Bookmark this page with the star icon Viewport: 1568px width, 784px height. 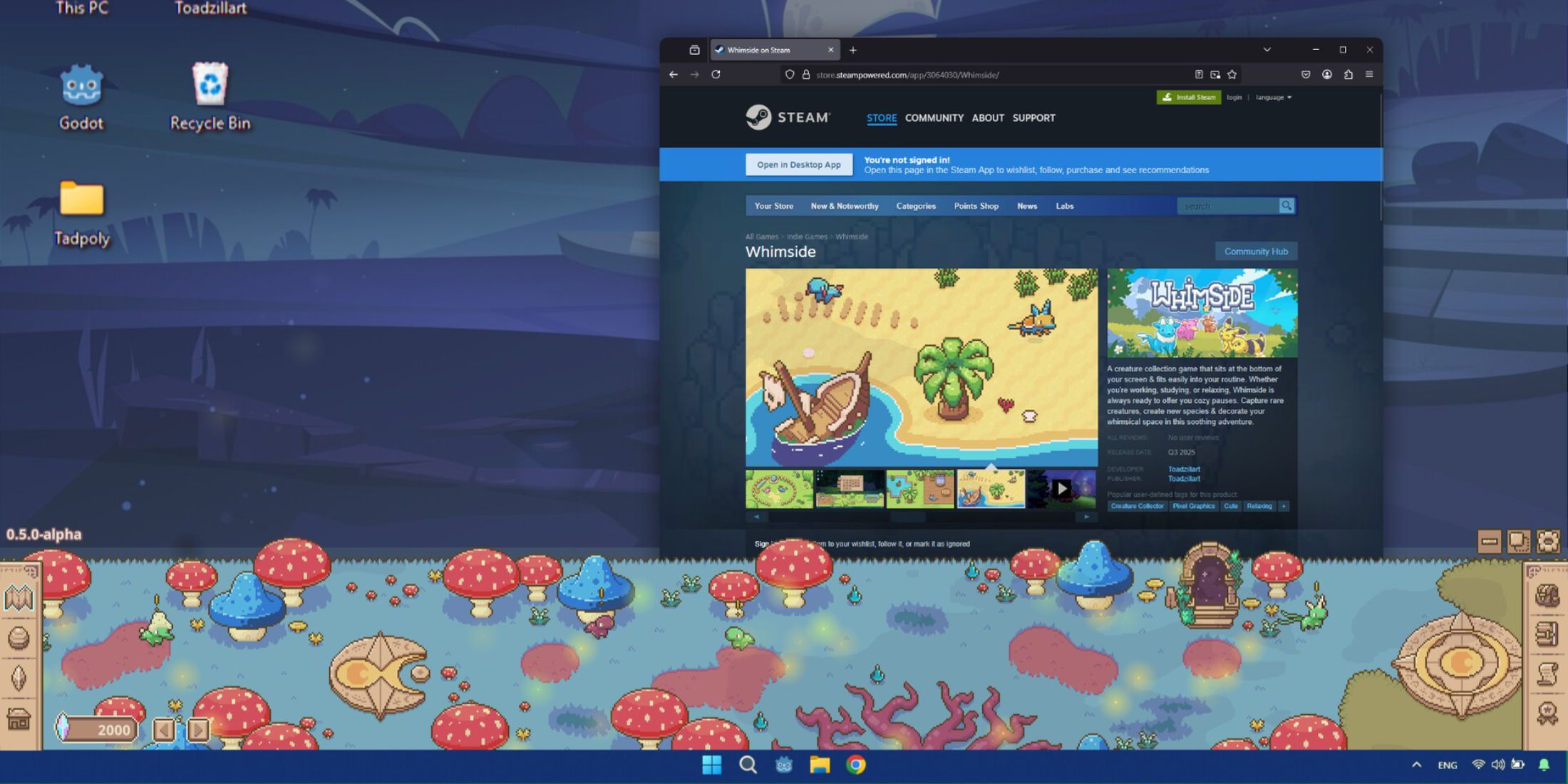pyautogui.click(x=1232, y=74)
